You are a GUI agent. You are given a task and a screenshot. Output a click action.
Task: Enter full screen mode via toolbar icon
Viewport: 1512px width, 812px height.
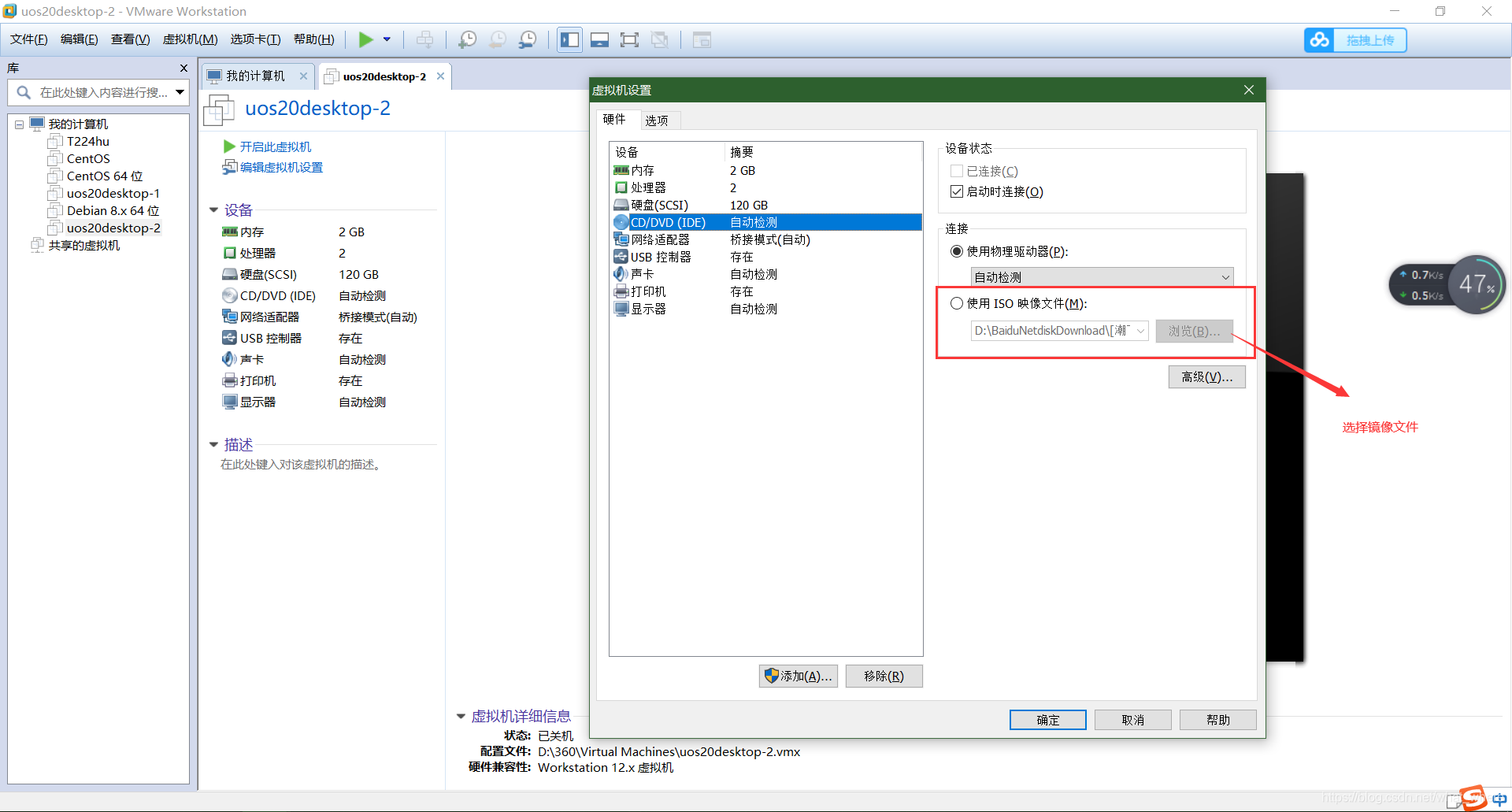(629, 39)
